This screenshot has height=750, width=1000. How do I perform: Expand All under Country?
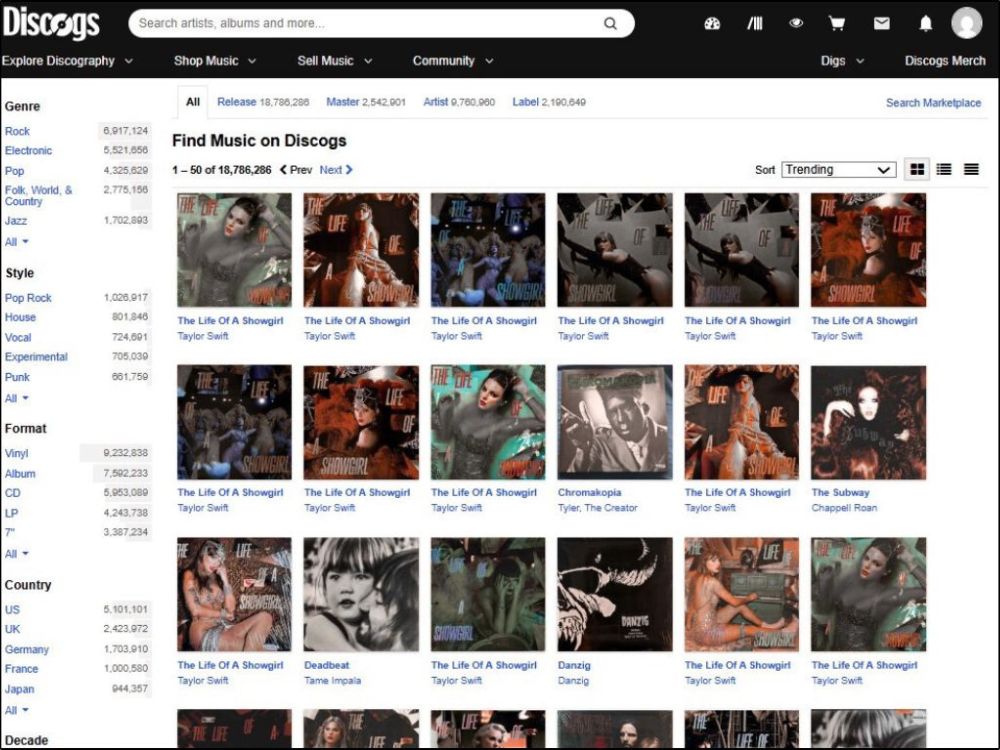pyautogui.click(x=17, y=710)
